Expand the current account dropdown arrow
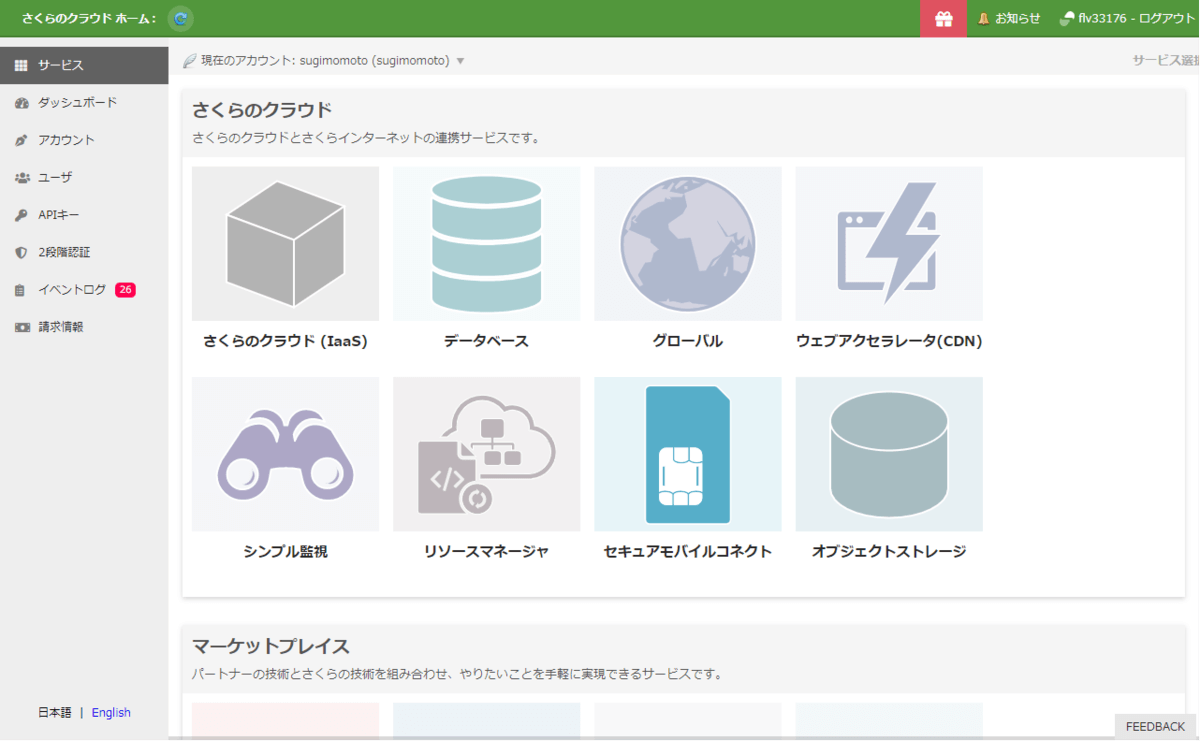 [x=460, y=61]
